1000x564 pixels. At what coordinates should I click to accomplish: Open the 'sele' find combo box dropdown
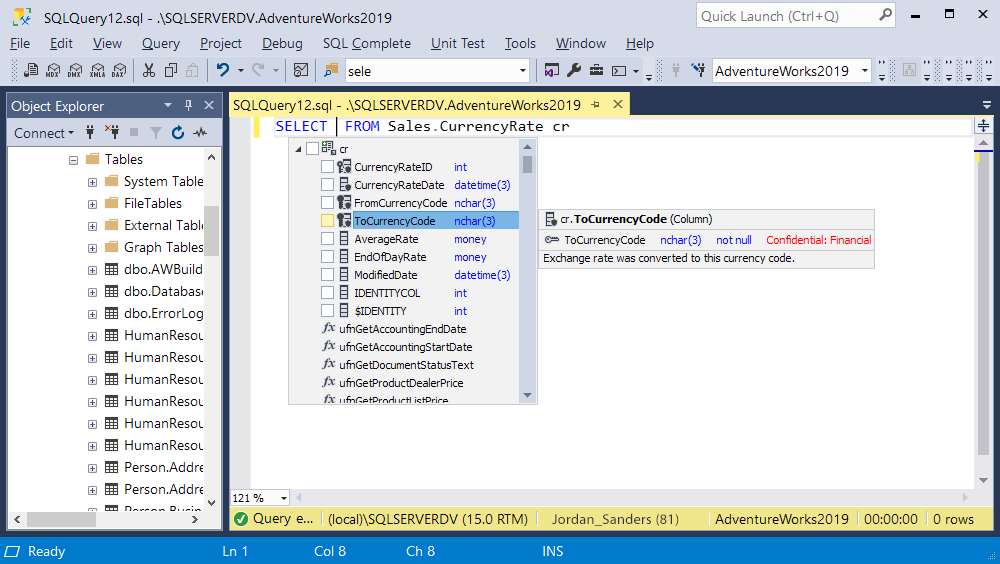pyautogui.click(x=523, y=71)
